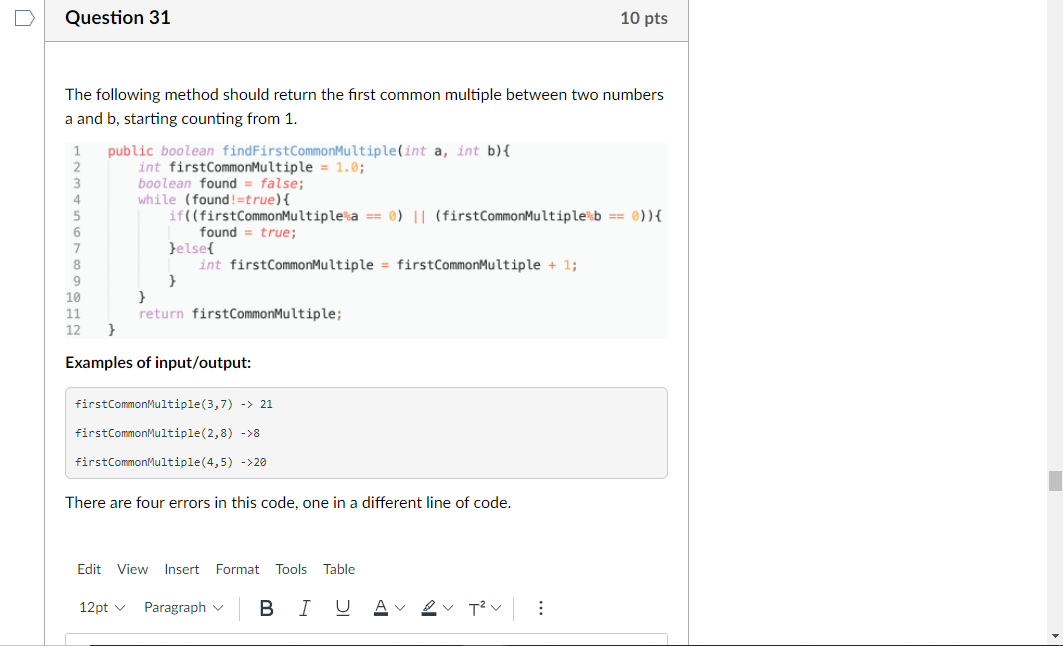Open the Paragraph style dropdown

183,607
